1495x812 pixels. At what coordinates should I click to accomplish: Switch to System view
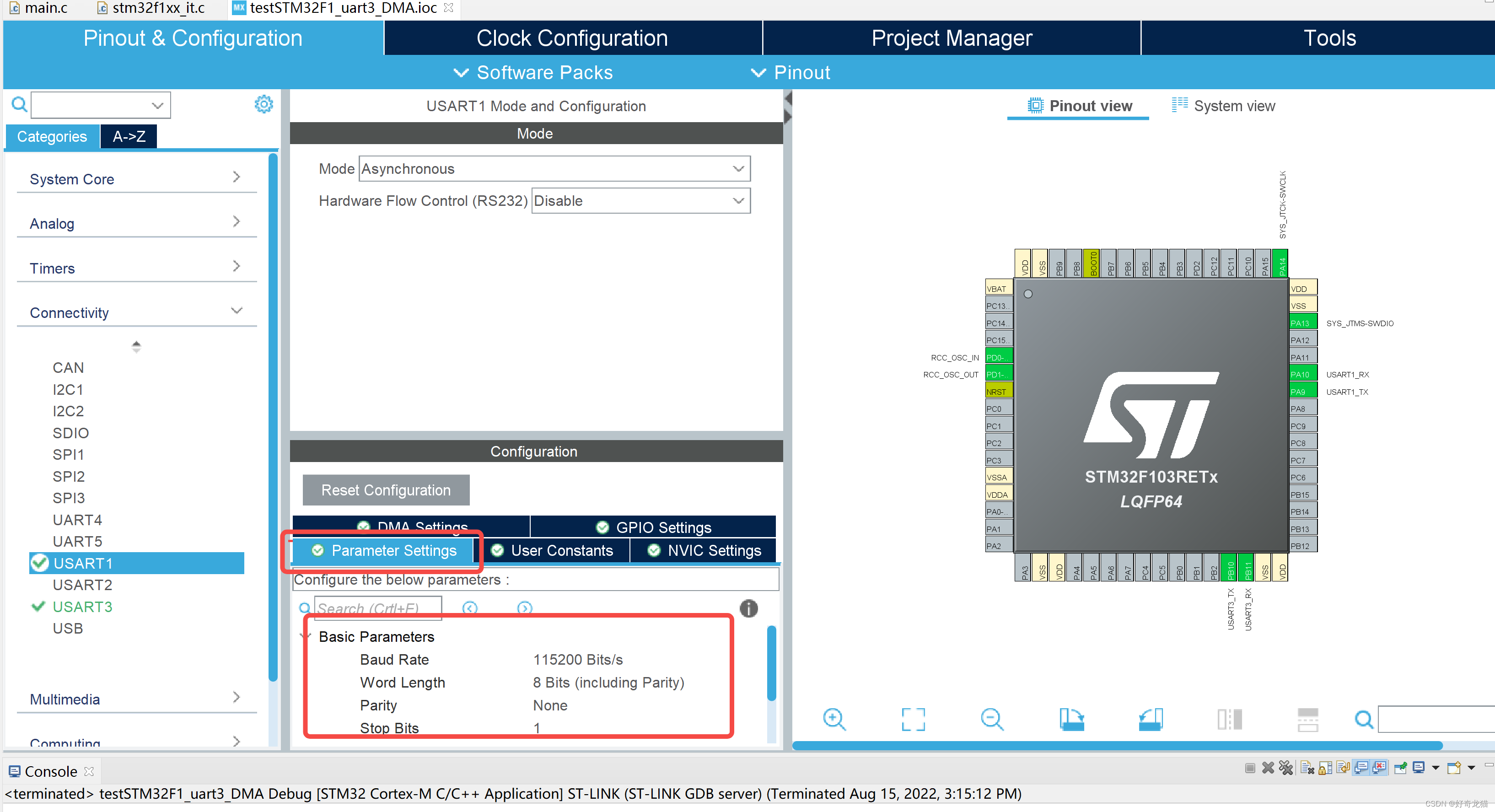click(x=1223, y=106)
